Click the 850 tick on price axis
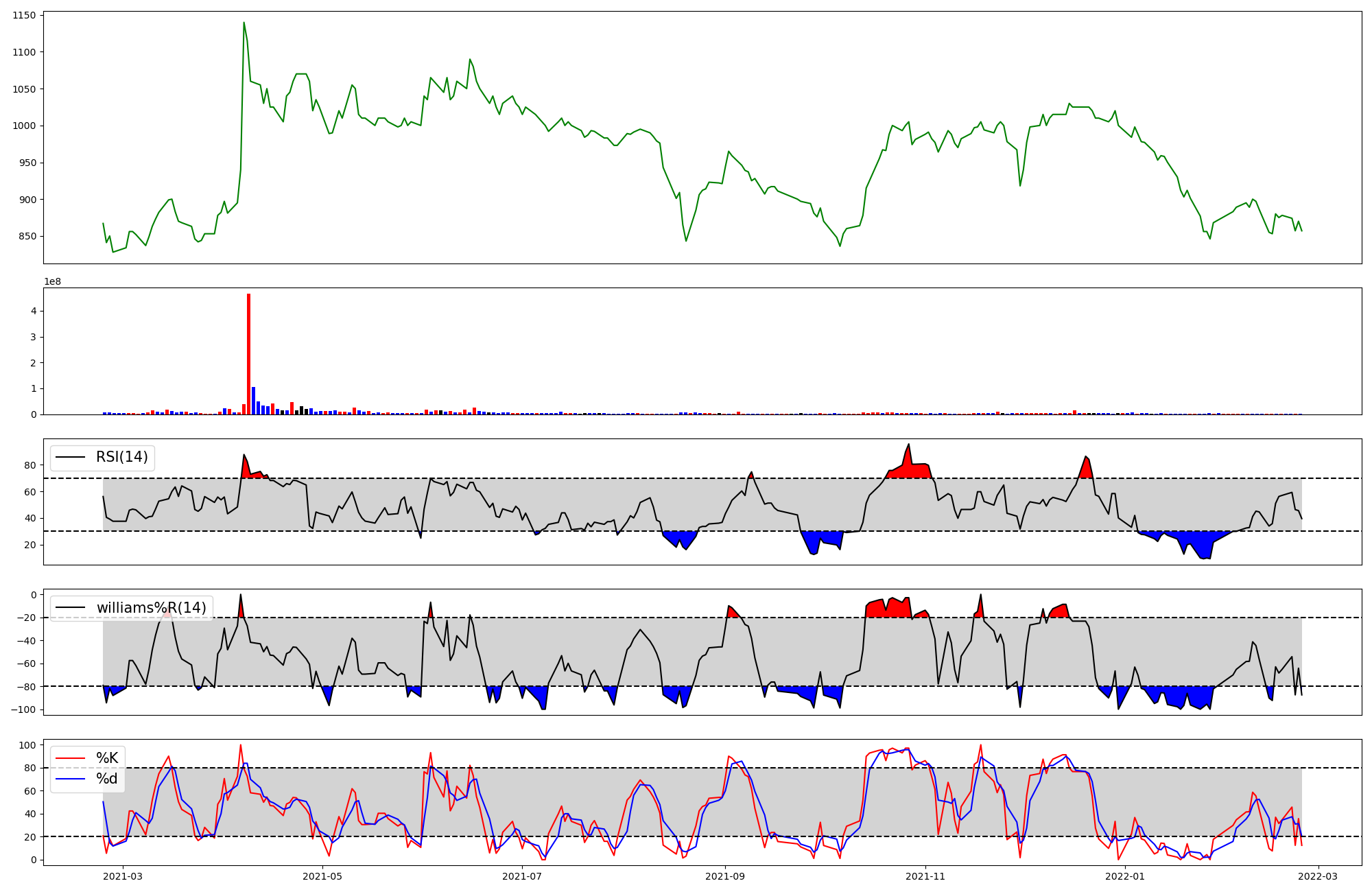Viewport: 1372px width, 892px height. [x=27, y=237]
